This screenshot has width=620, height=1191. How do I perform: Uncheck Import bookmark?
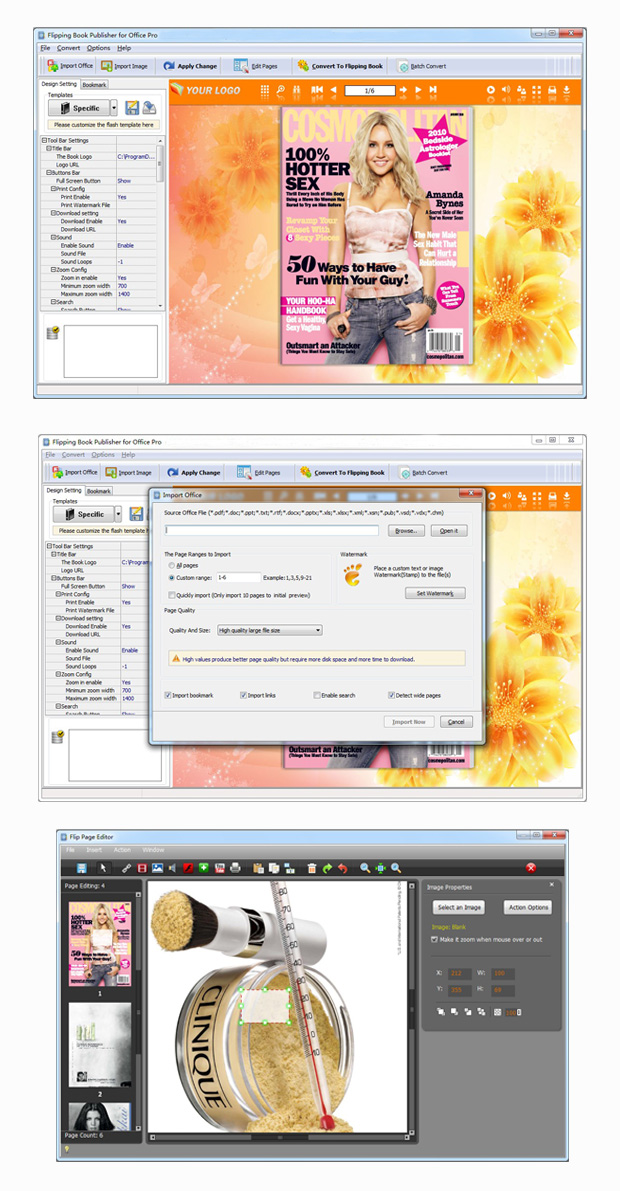168,695
